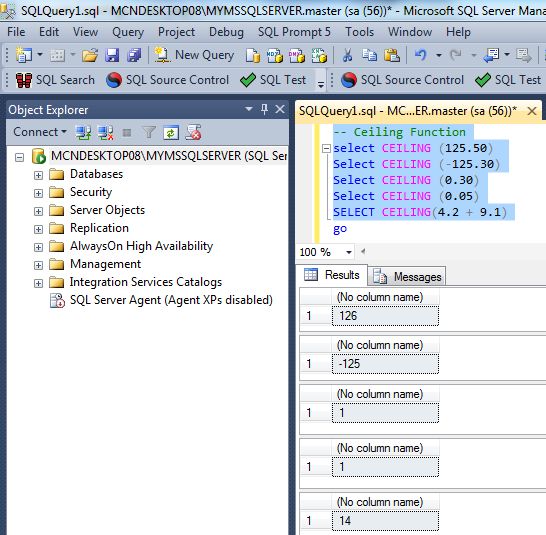
Task: Close the SQLQuery1.sql tab
Action: point(532,111)
